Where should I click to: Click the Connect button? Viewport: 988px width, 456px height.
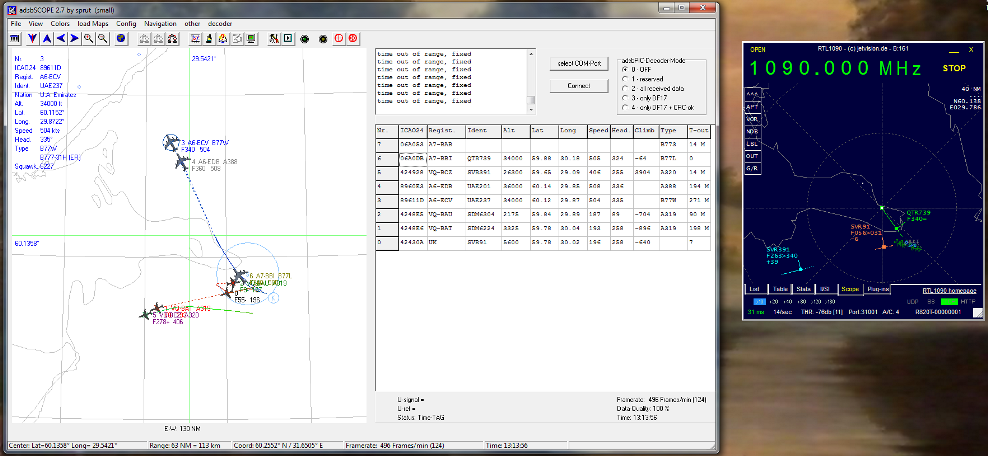tap(577, 85)
